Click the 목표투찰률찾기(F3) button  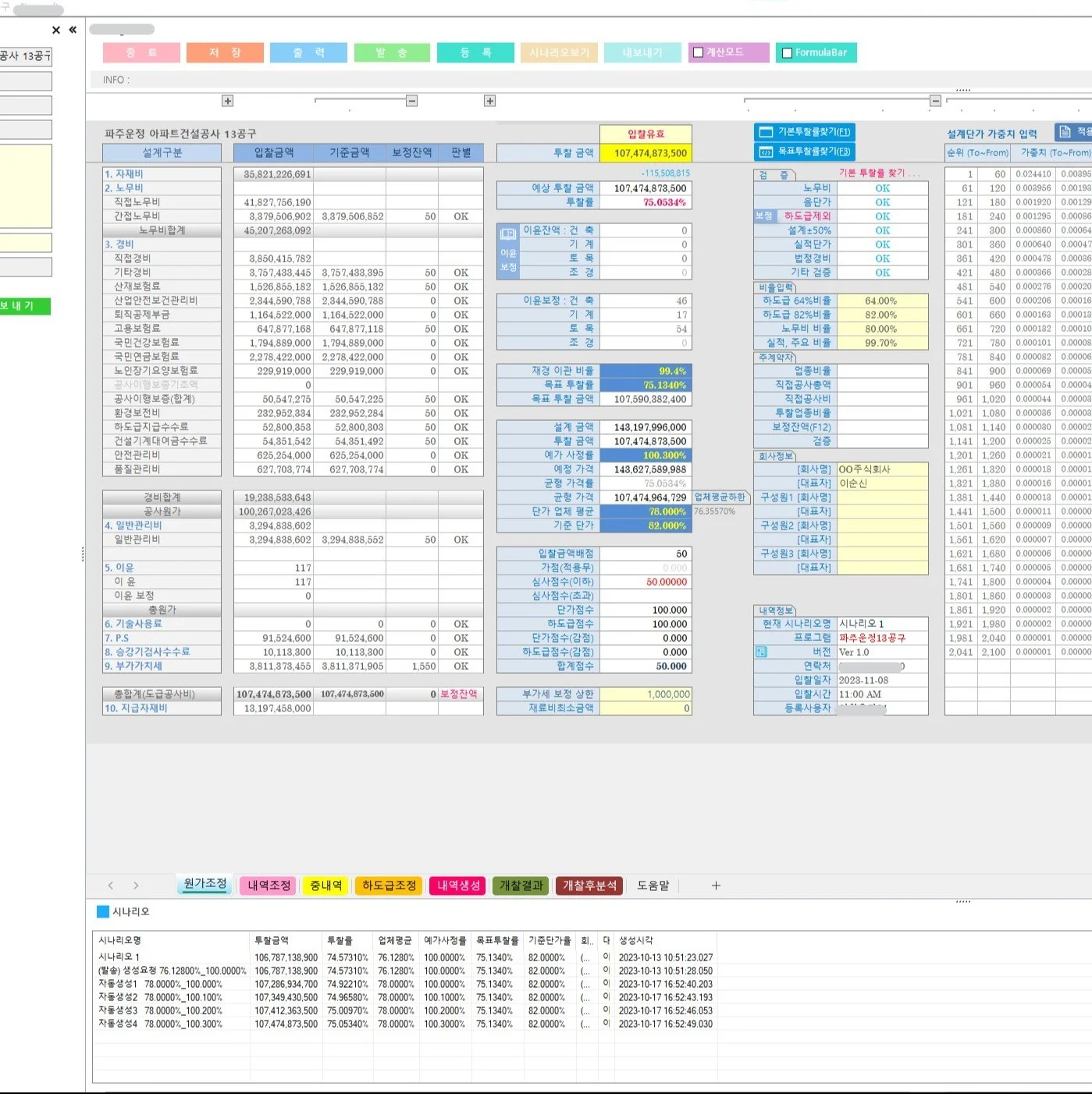(804, 151)
